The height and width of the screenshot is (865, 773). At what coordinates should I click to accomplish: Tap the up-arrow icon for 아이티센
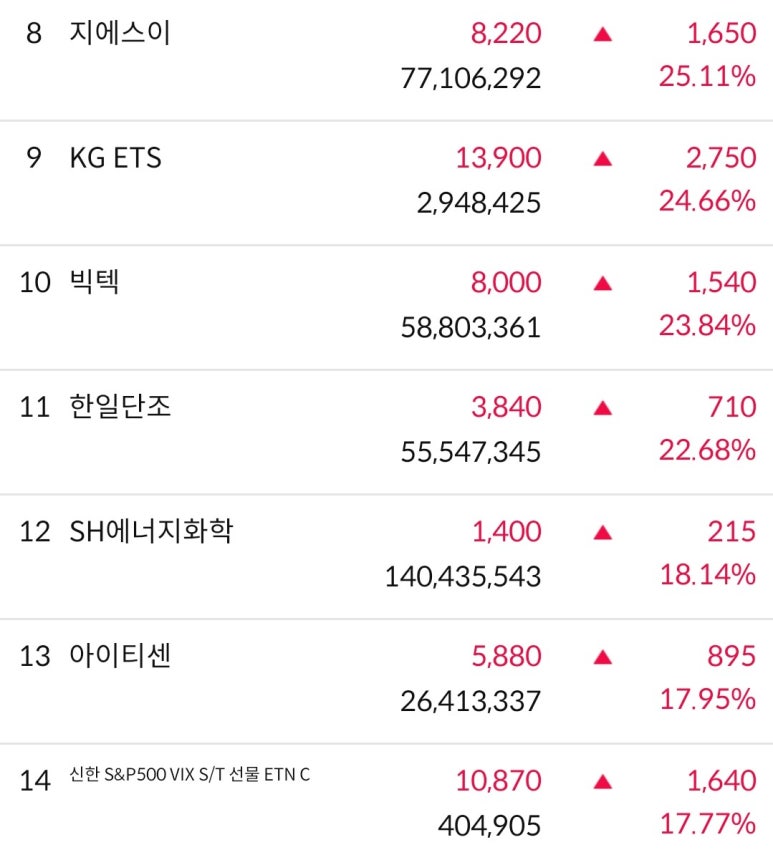603,657
